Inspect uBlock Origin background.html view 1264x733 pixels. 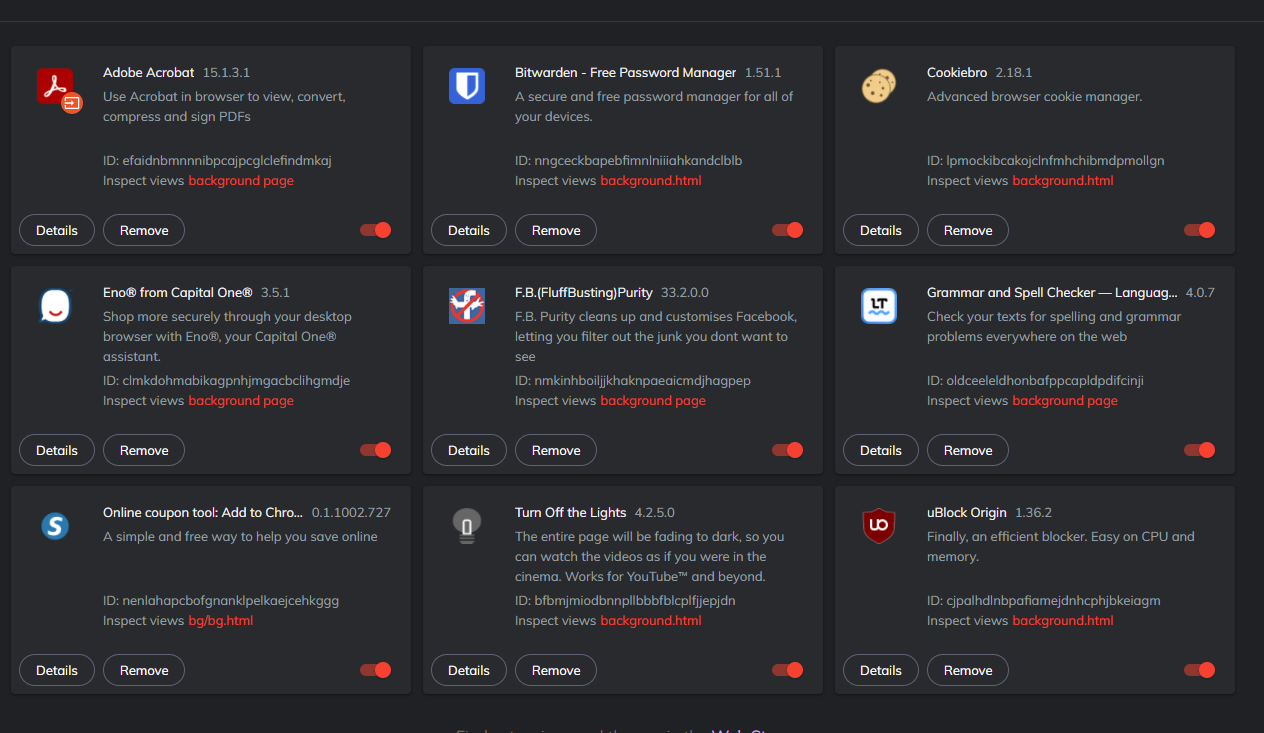click(1063, 621)
